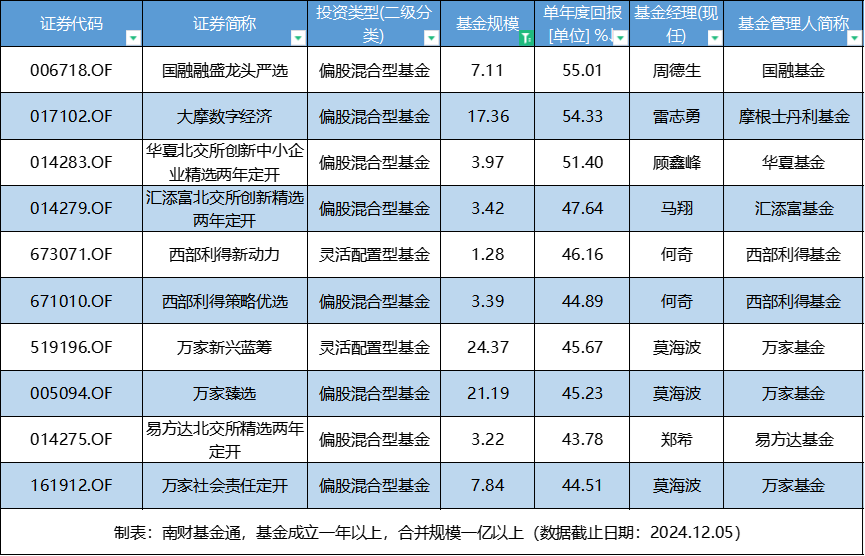Click the 汇添富北交所创新精选两年定开 cell
This screenshot has height=556, width=865.
click(224, 209)
